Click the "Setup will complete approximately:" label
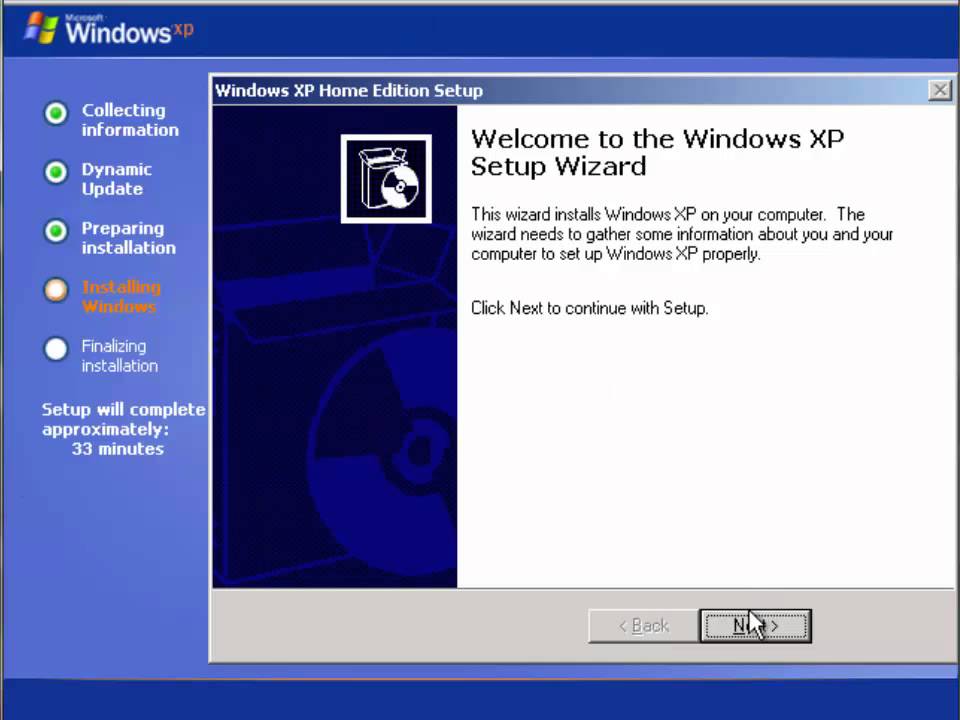Image resolution: width=960 pixels, height=720 pixels. click(124, 419)
